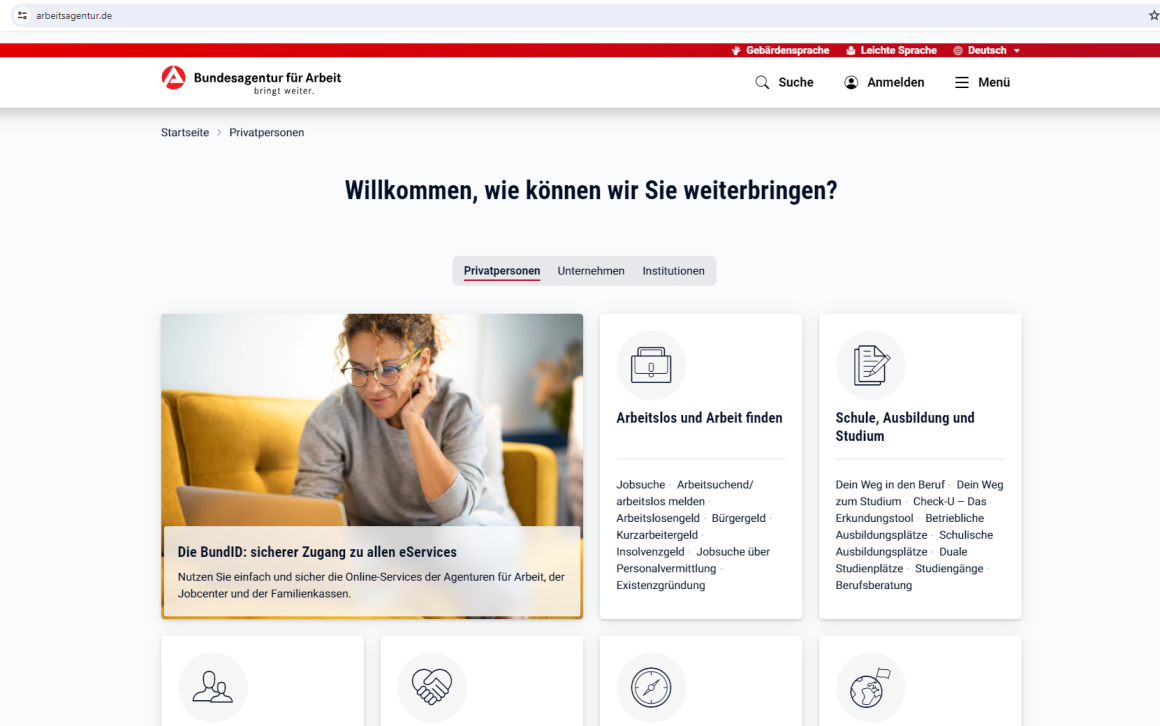Go to Startseite breadcrumb link
This screenshot has height=726, width=1160.
point(185,132)
